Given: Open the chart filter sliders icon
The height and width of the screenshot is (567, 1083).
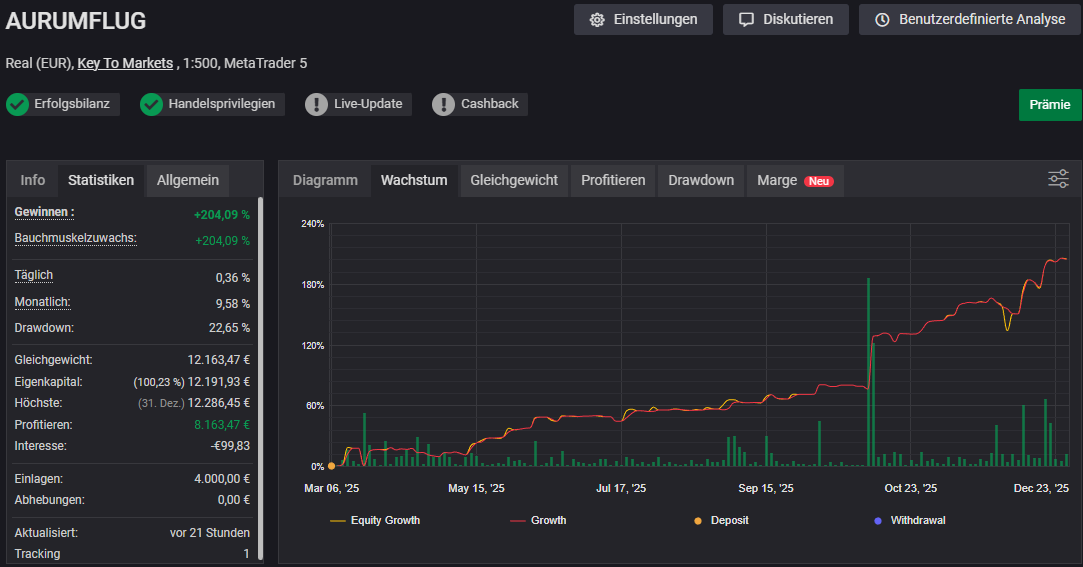Looking at the screenshot, I should click(1058, 179).
